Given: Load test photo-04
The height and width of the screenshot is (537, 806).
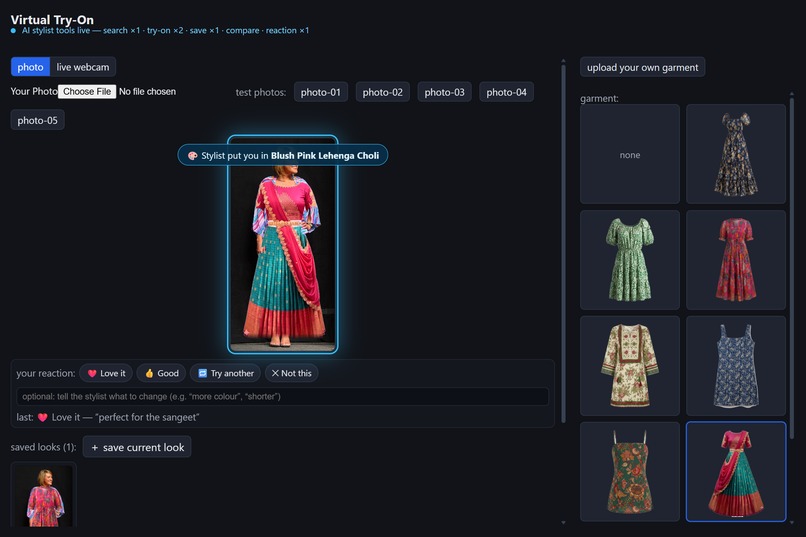Looking at the screenshot, I should [506, 92].
